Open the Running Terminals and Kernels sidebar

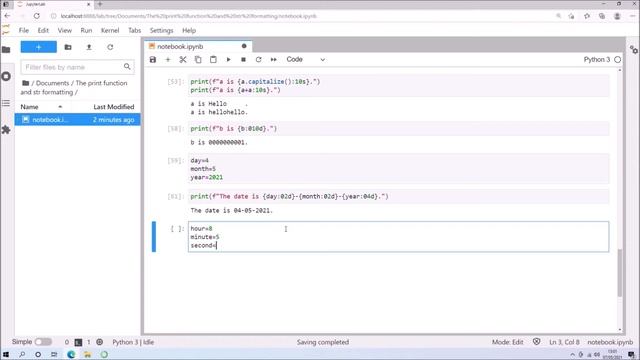point(6,76)
